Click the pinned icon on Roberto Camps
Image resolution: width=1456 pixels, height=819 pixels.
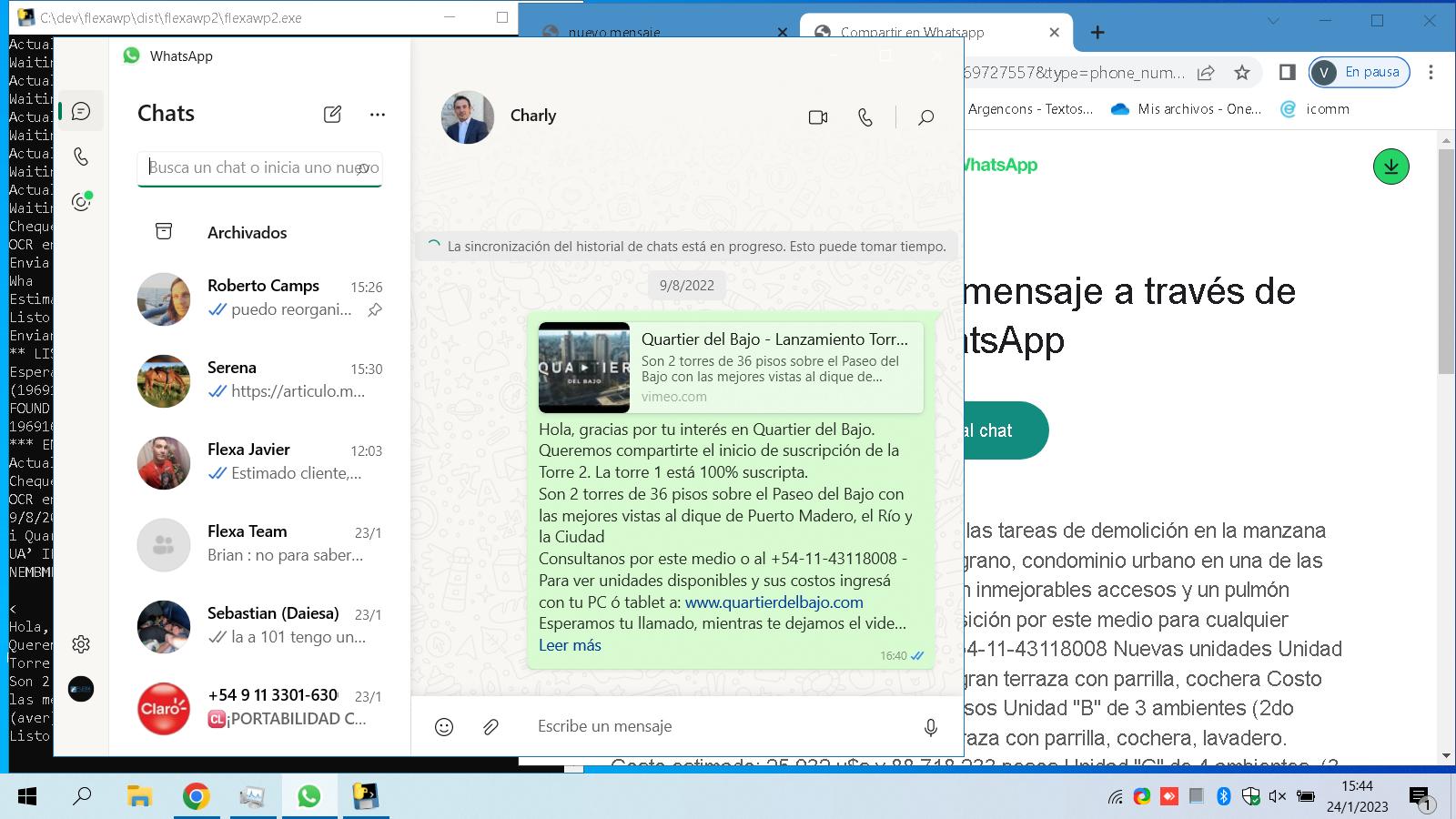(375, 310)
